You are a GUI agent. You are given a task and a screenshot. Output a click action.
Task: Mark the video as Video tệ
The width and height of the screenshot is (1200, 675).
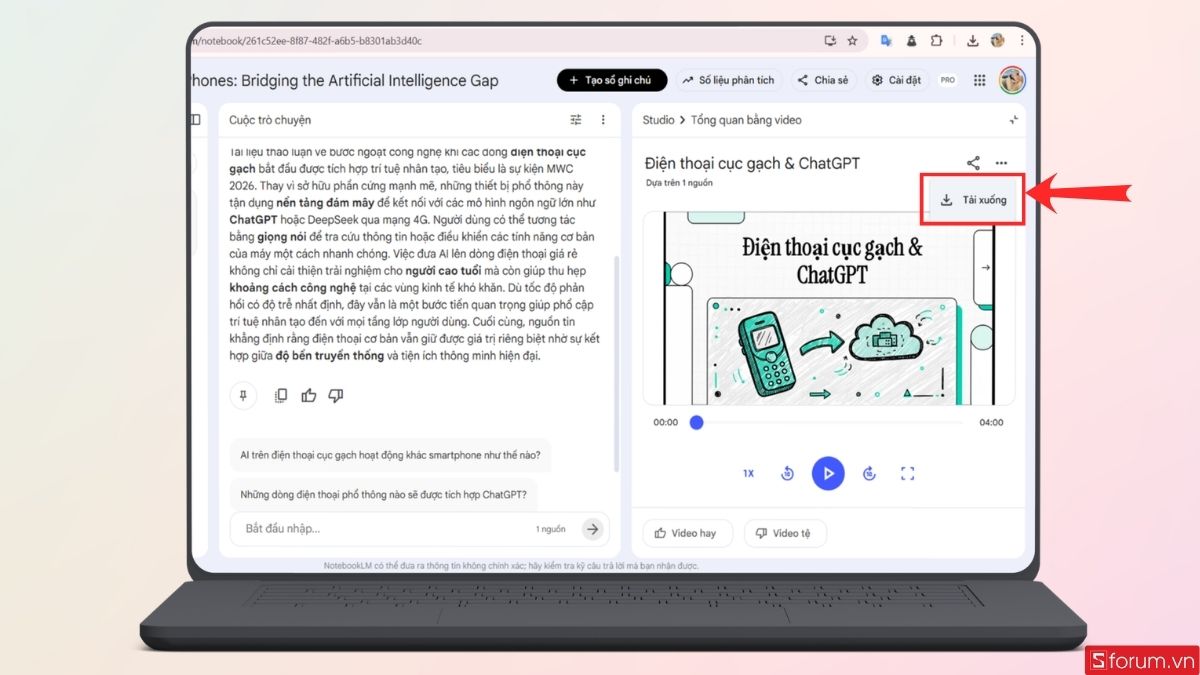(785, 533)
